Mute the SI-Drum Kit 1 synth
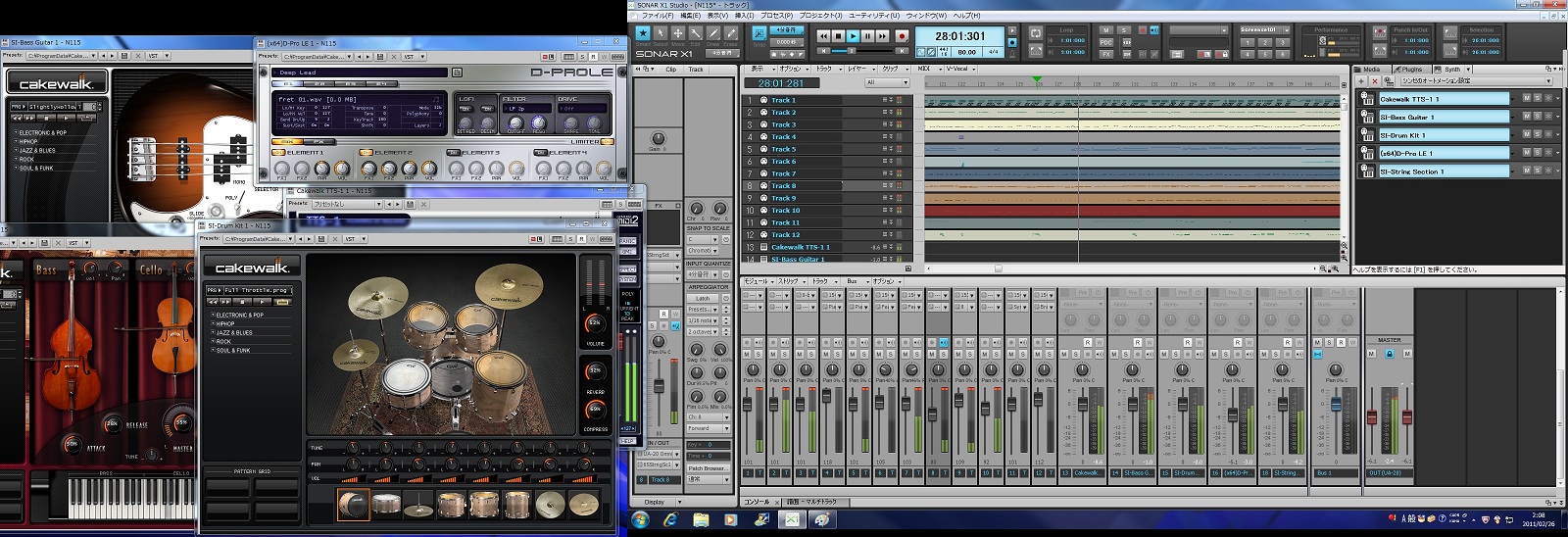Viewport: 1568px width, 537px height. point(1526,134)
